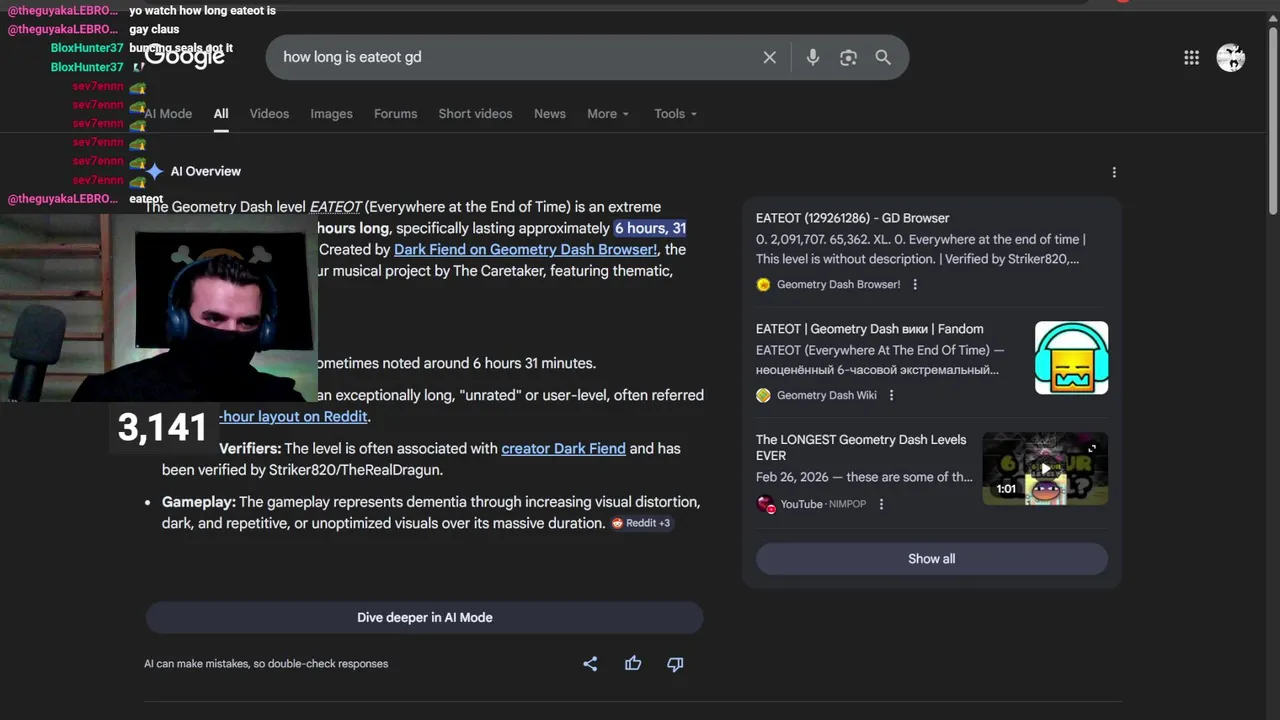Click the magnifying glass search icon
Viewport: 1280px width, 720px height.
883,57
